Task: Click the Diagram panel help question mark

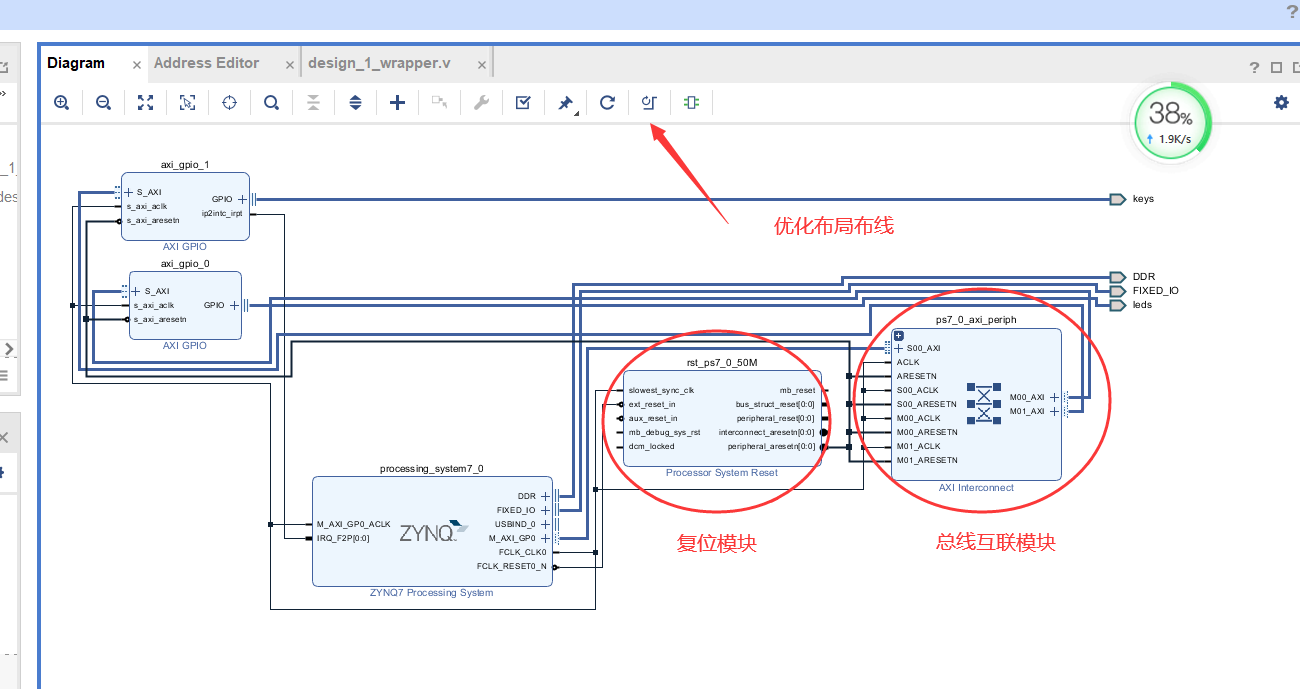Action: point(1254,68)
